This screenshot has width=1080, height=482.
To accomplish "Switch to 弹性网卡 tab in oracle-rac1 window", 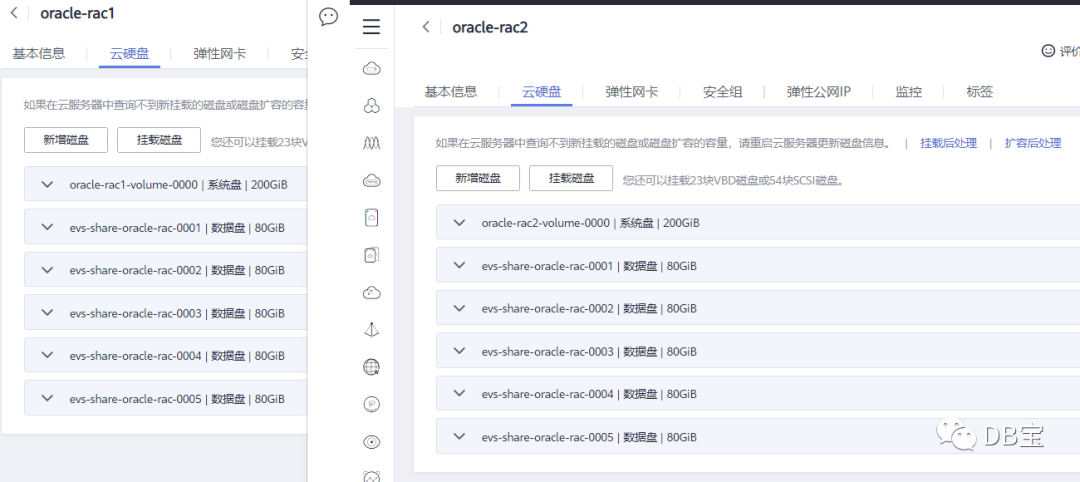I will coord(220,54).
